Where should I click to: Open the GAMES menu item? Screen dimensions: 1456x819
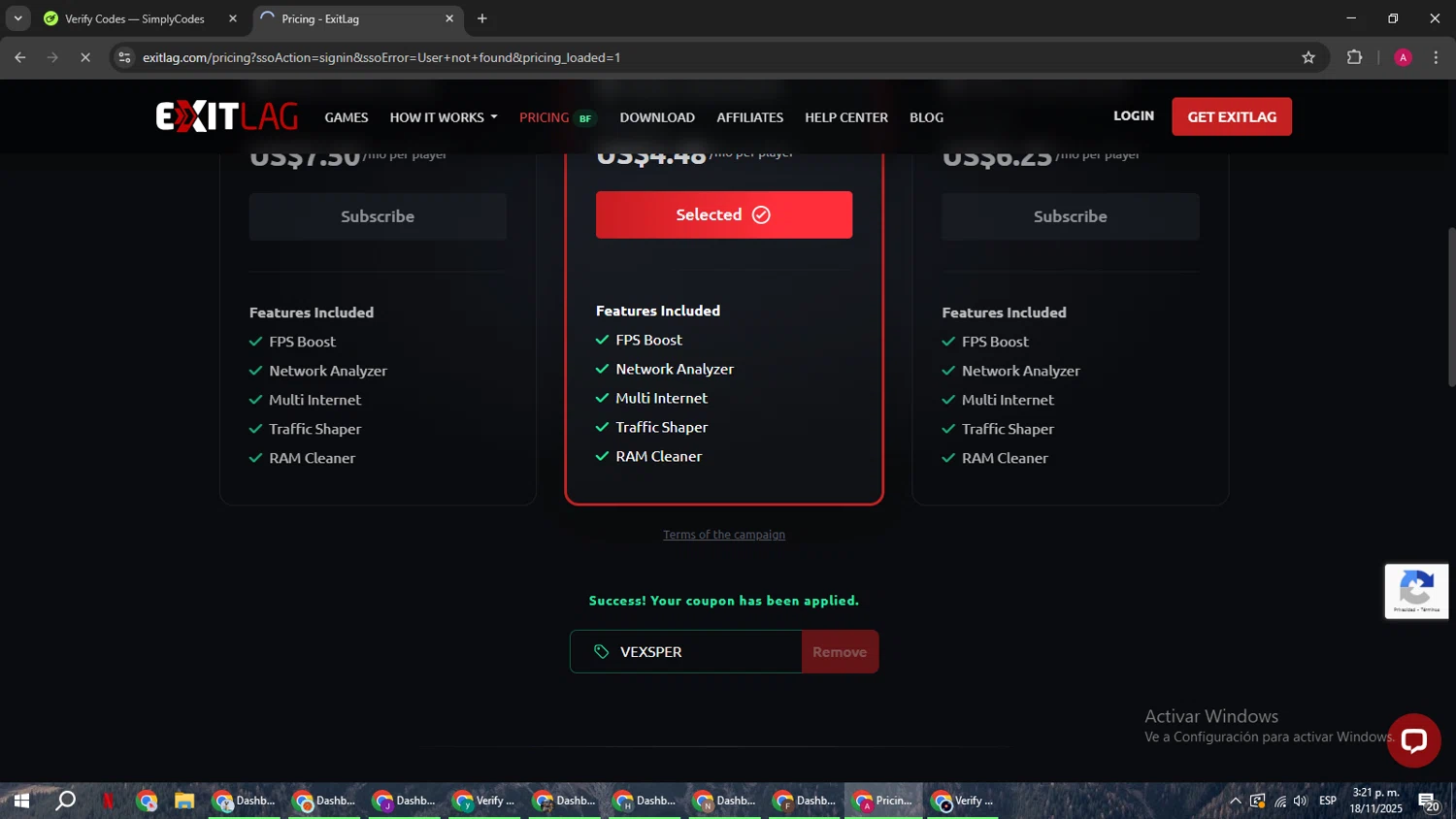[347, 117]
